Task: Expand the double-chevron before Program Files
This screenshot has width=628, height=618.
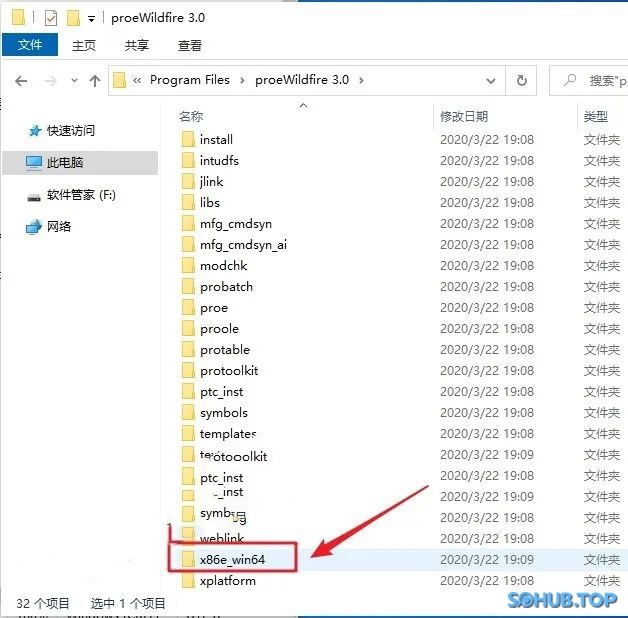Action: (137, 81)
